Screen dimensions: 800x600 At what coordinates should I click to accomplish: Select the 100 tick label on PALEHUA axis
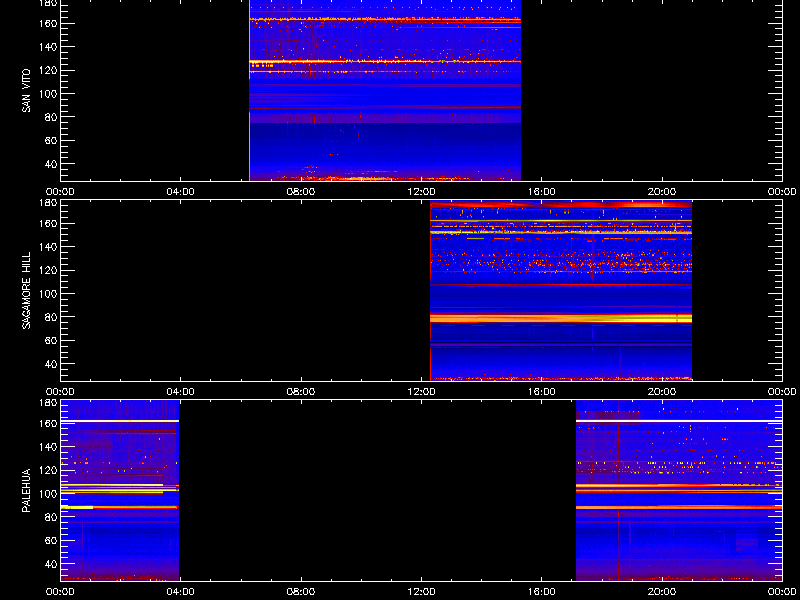[48, 494]
